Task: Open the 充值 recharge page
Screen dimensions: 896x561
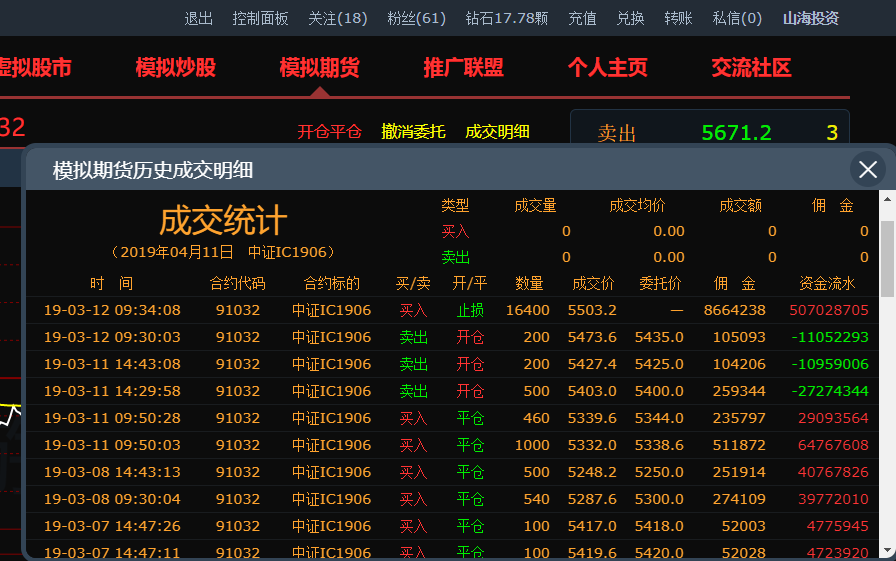Action: [x=582, y=18]
